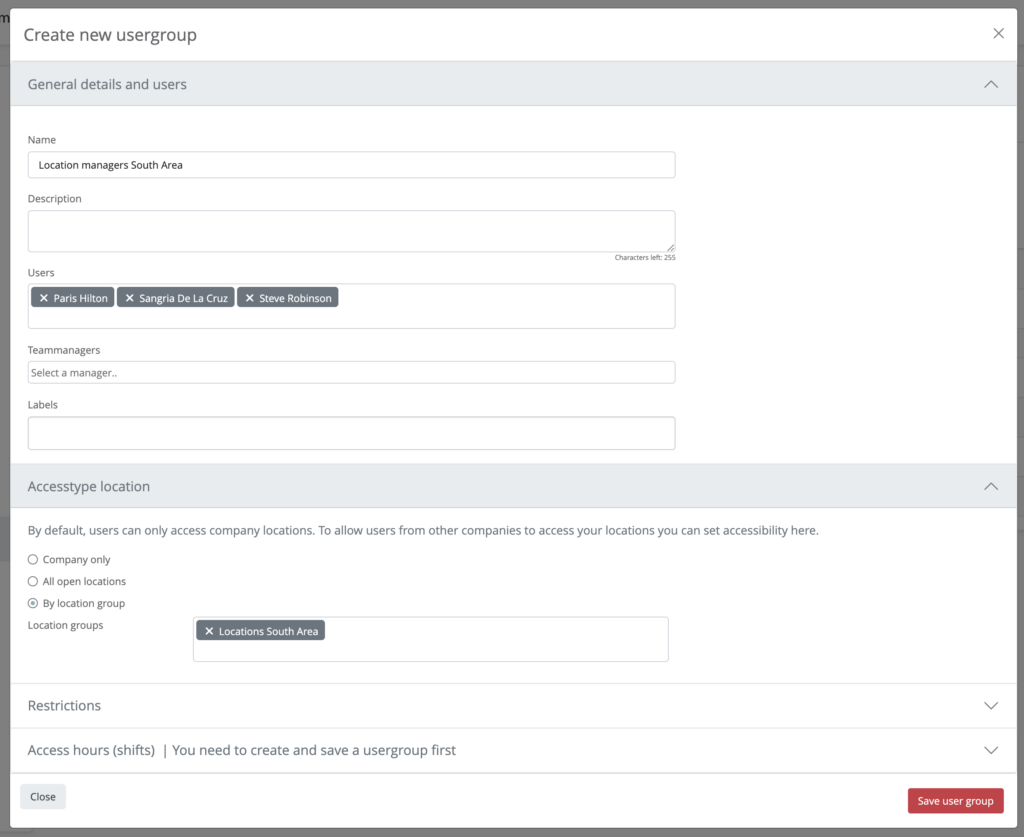The width and height of the screenshot is (1024, 837).
Task: Click the collapse arrow on Accesstype location
Action: point(991,486)
